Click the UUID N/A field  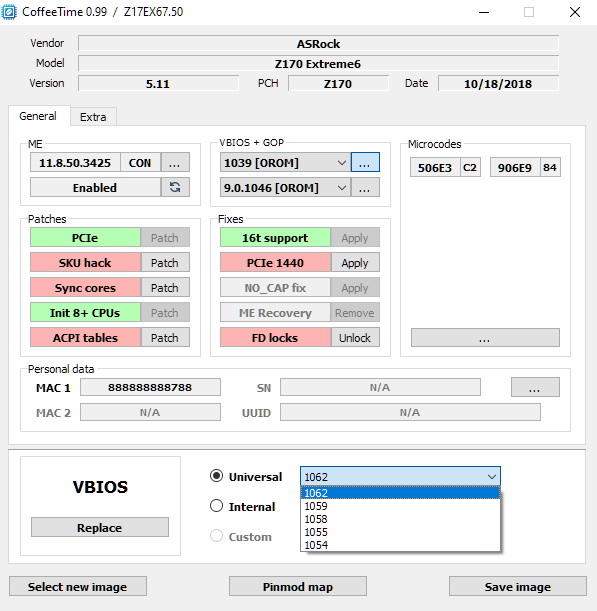click(410, 412)
